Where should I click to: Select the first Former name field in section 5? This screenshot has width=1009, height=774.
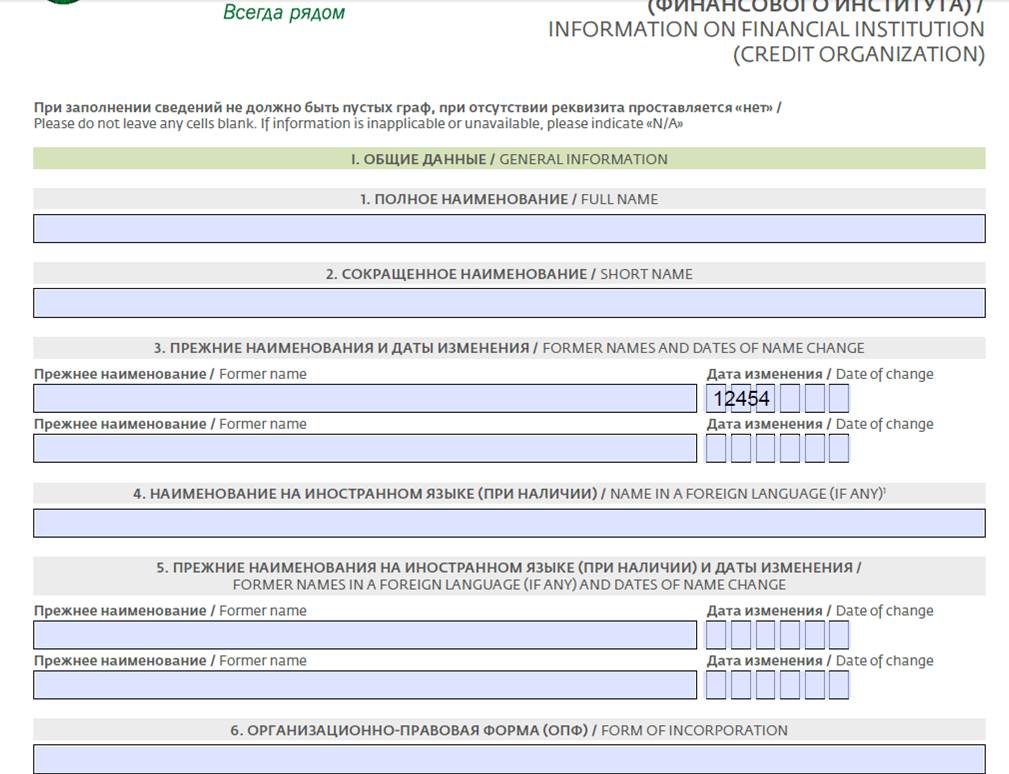pos(365,635)
